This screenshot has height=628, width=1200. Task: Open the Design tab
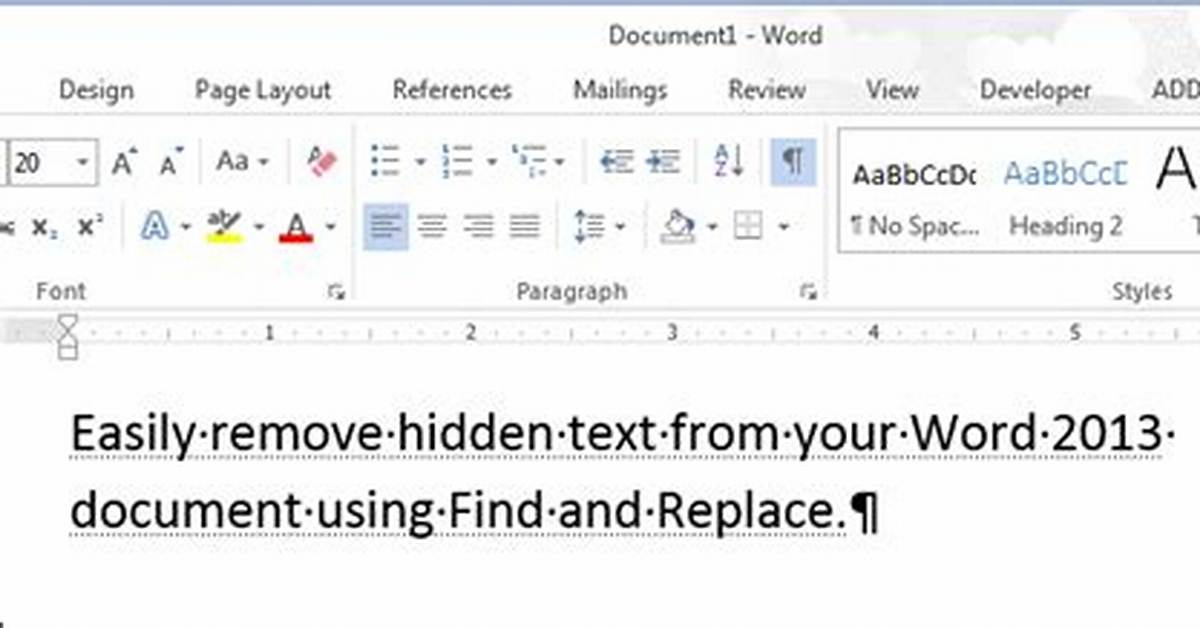(x=96, y=90)
